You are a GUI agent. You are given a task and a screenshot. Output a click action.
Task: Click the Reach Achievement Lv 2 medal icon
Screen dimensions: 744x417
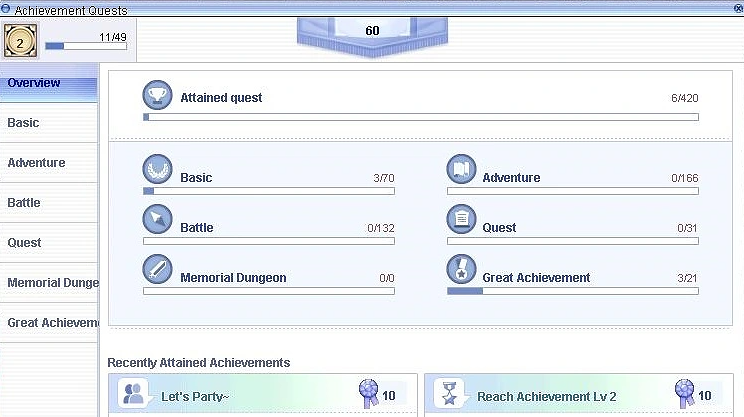click(450, 394)
